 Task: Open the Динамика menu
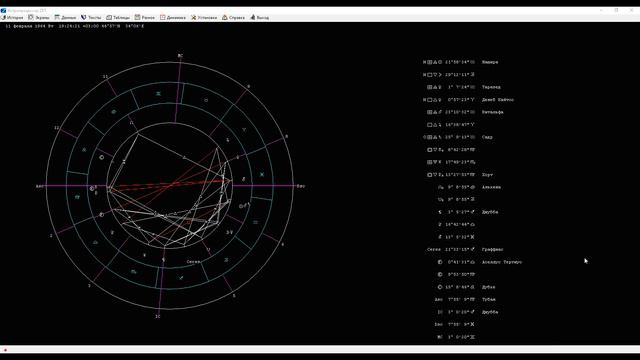pos(173,18)
